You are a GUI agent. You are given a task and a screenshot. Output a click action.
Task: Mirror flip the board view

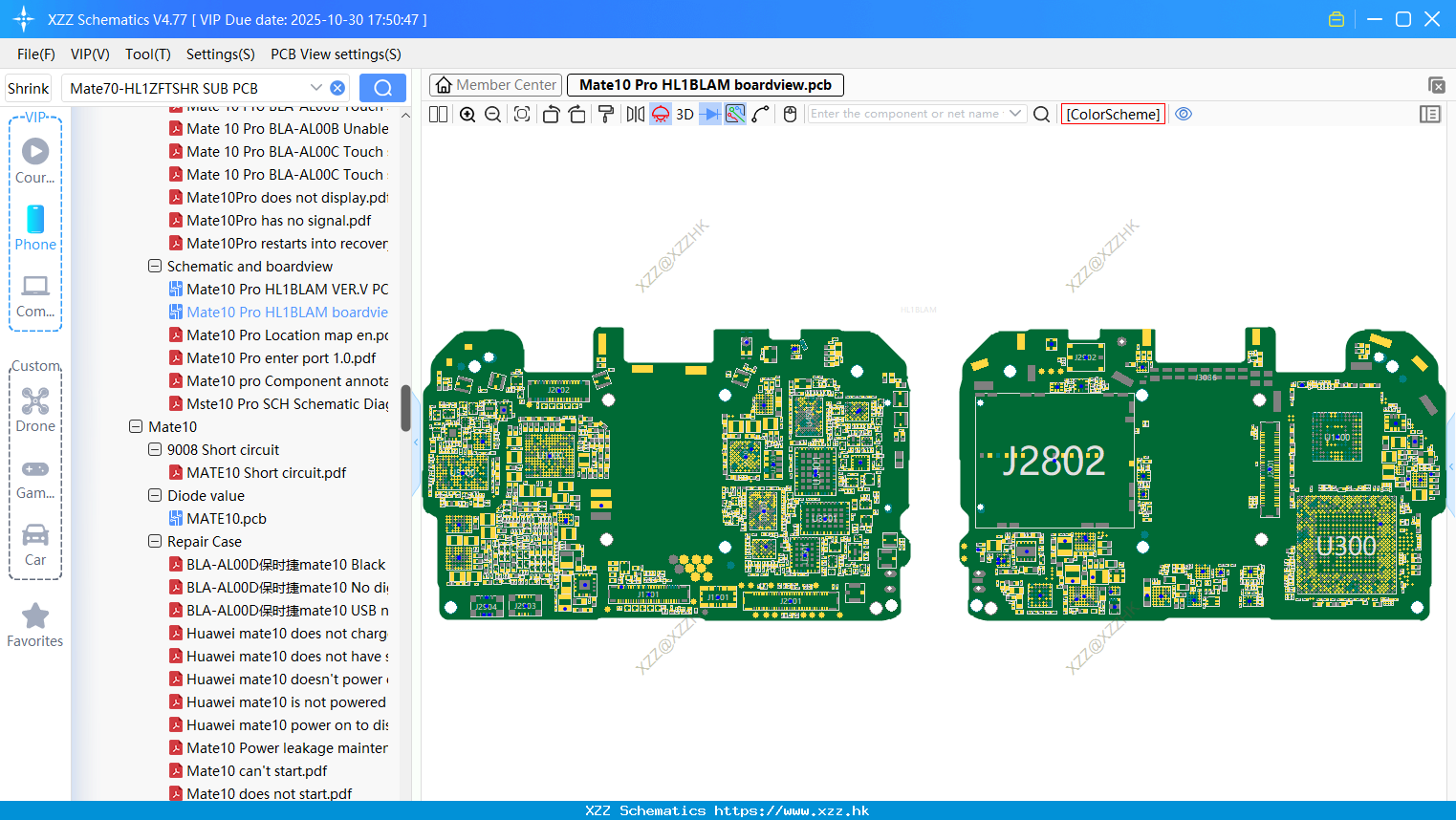click(x=636, y=114)
